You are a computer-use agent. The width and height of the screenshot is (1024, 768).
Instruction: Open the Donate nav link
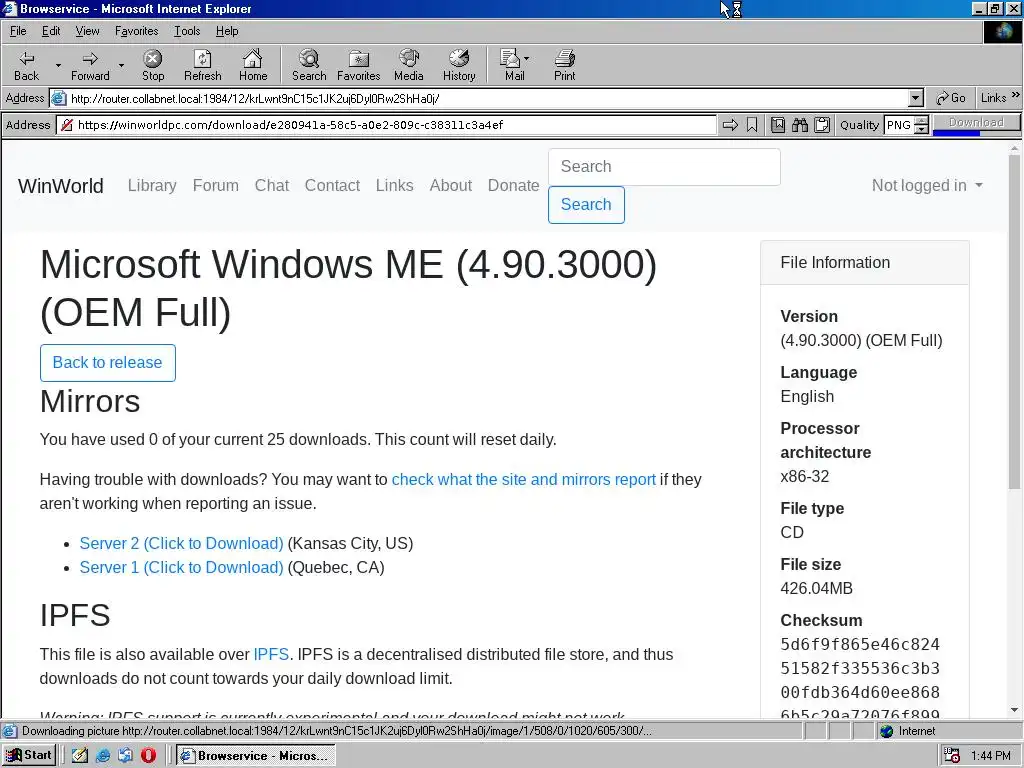point(513,185)
